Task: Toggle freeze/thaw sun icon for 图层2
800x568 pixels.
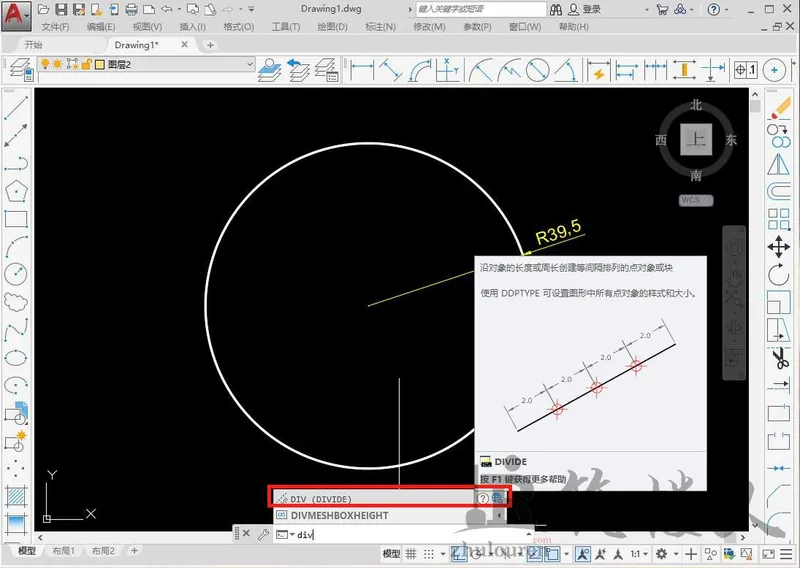Action: tap(58, 64)
